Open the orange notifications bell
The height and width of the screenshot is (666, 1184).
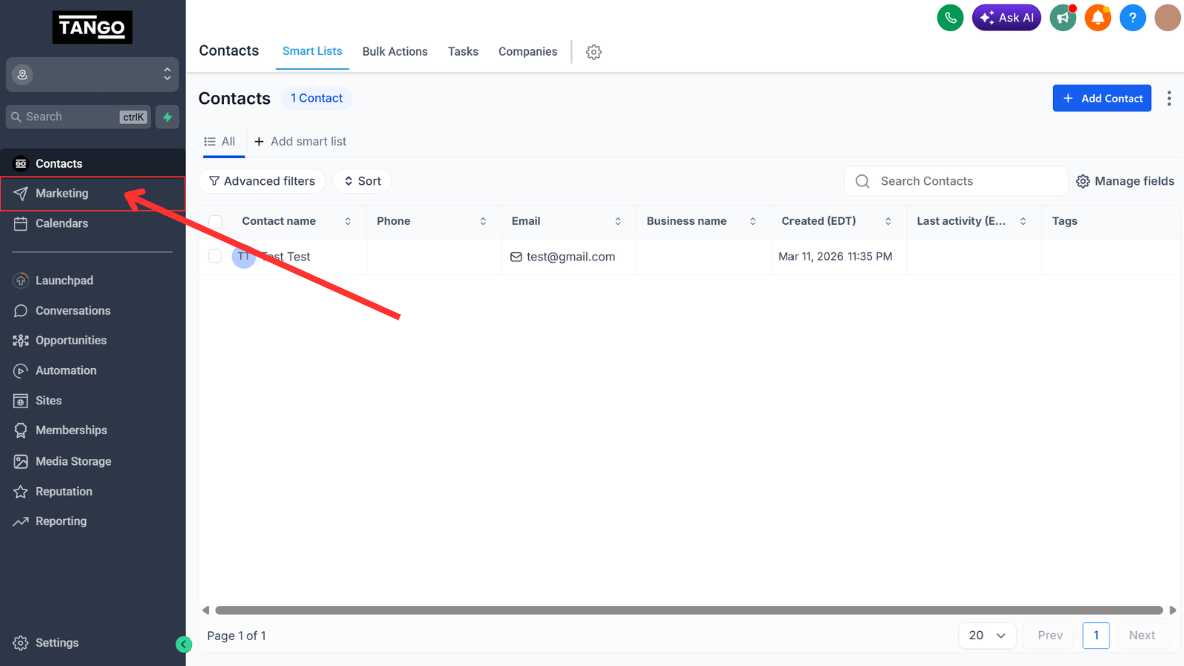point(1097,17)
